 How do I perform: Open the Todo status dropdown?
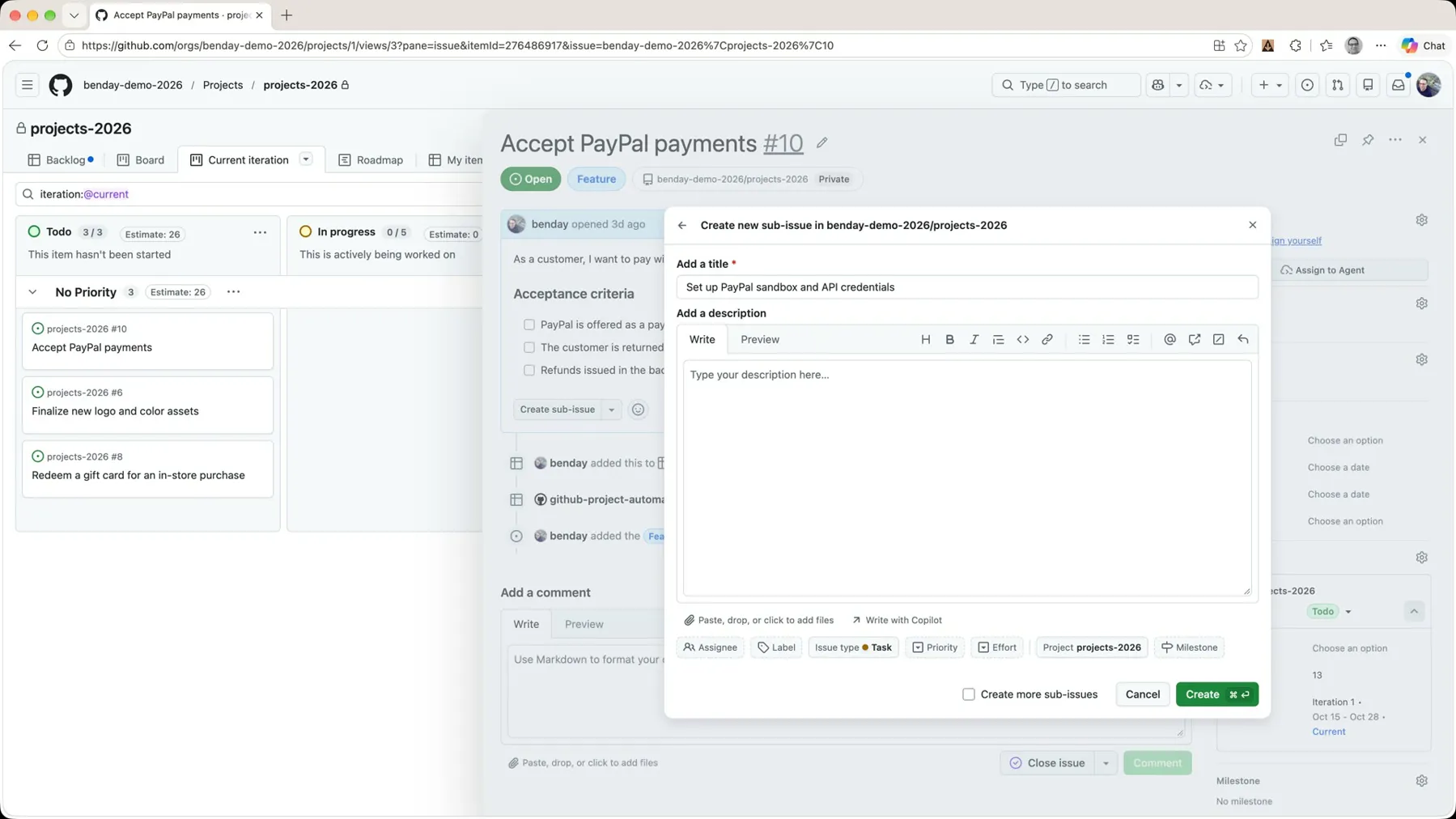[1330, 611]
